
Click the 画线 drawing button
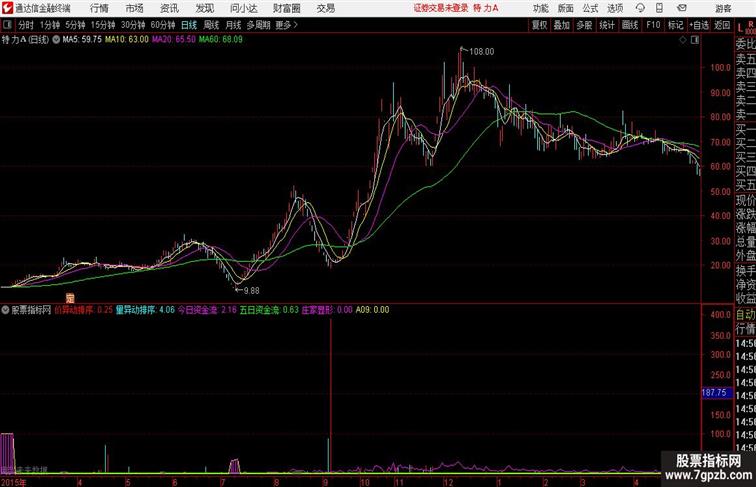point(630,25)
